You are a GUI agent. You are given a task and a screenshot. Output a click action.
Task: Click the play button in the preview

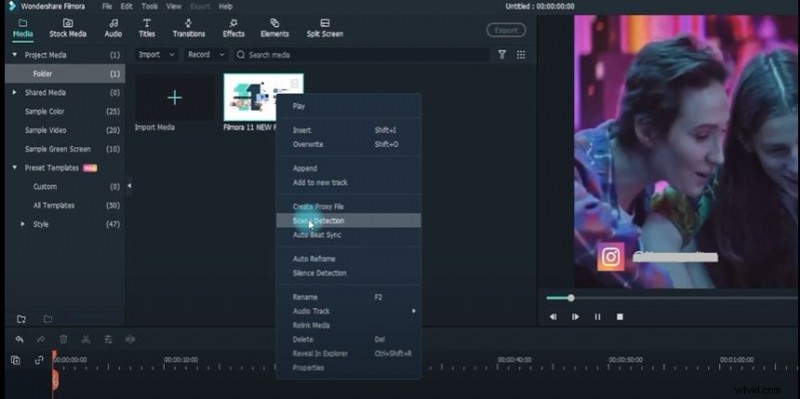(575, 317)
